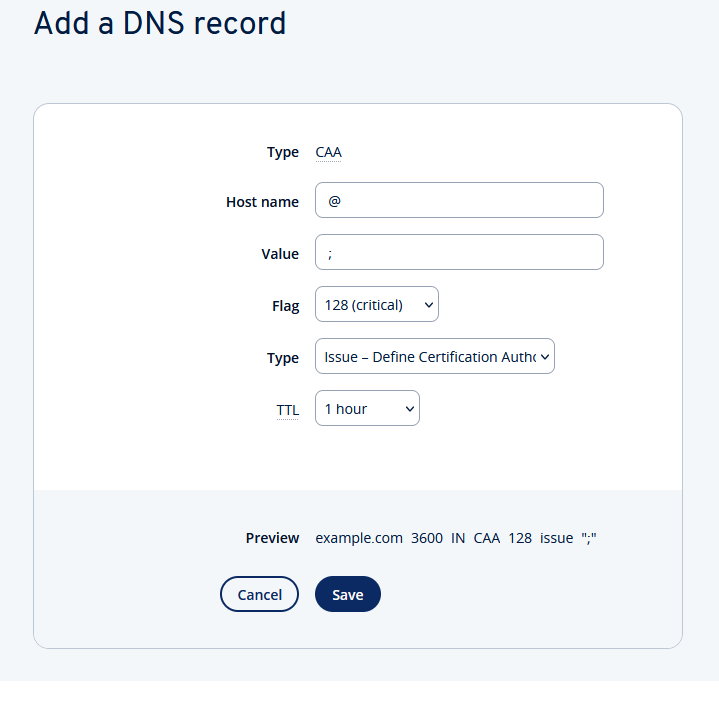Click the underlined TTL label

coord(287,410)
